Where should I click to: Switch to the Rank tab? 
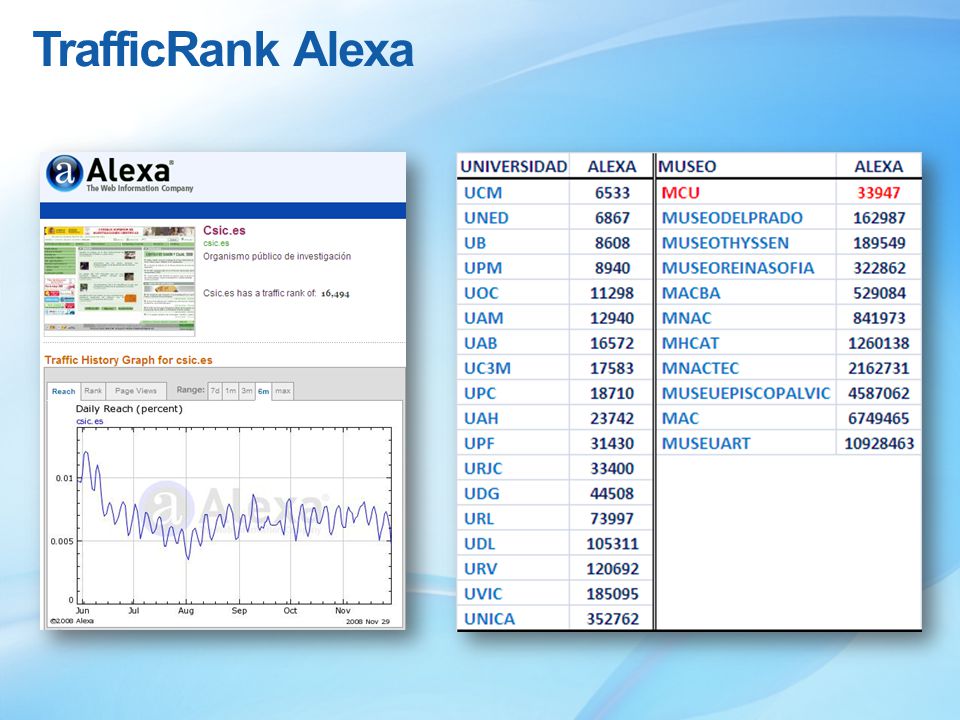click(x=93, y=391)
